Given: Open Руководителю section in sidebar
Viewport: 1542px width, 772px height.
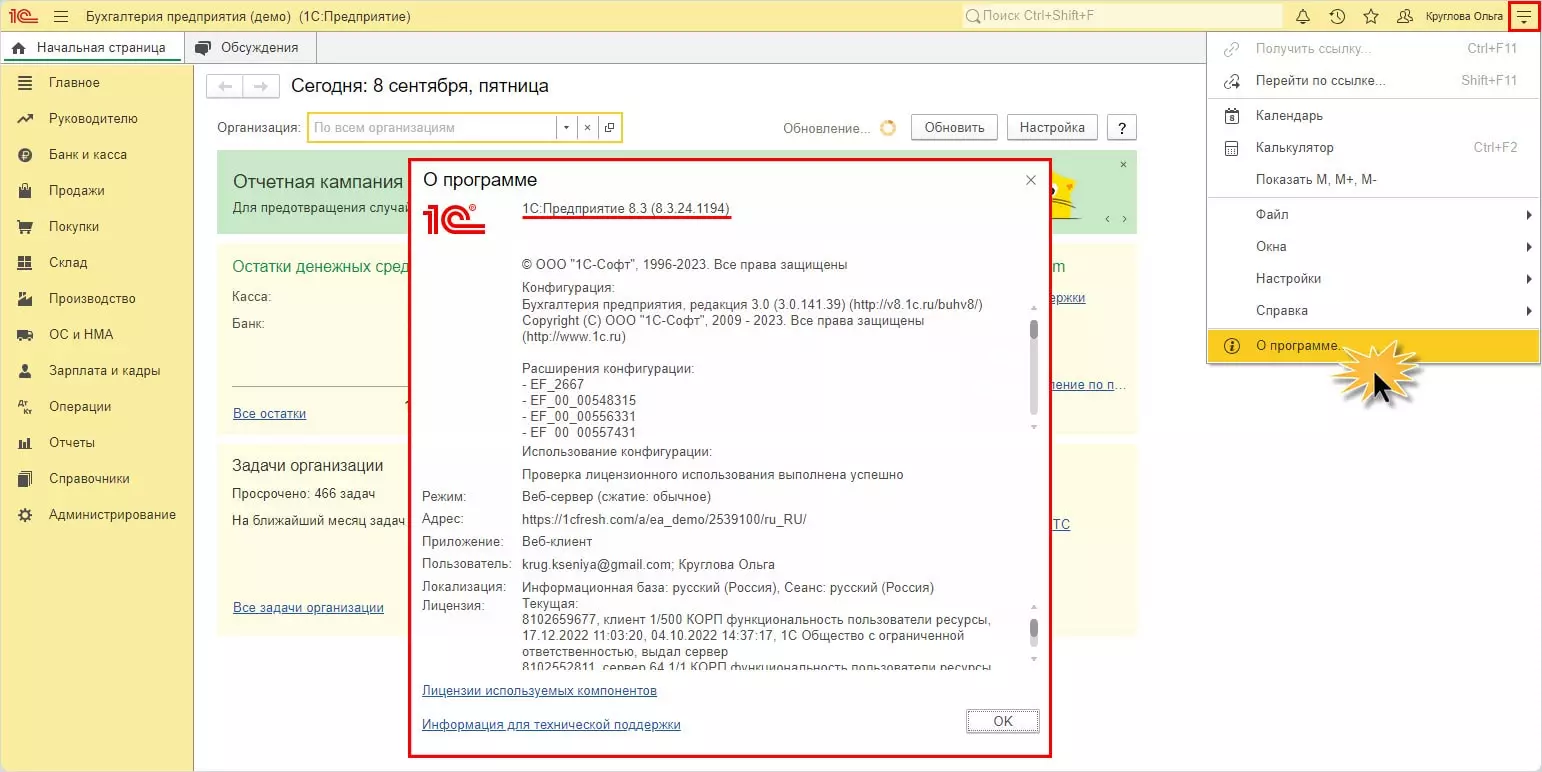Looking at the screenshot, I should click(x=97, y=119).
